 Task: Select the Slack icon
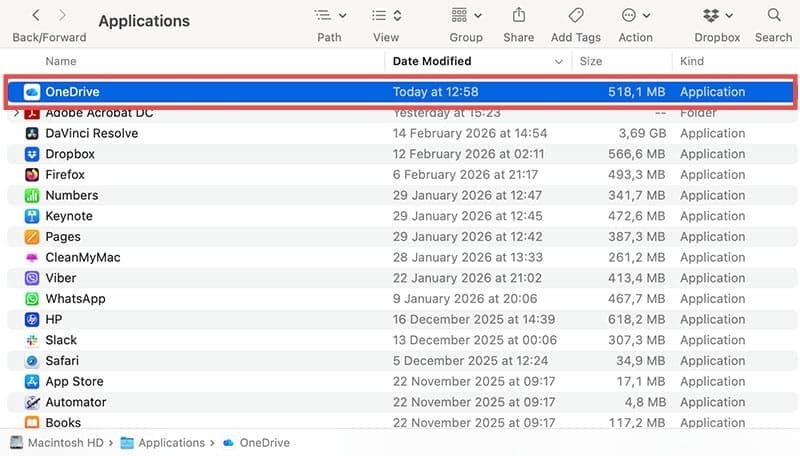32,340
